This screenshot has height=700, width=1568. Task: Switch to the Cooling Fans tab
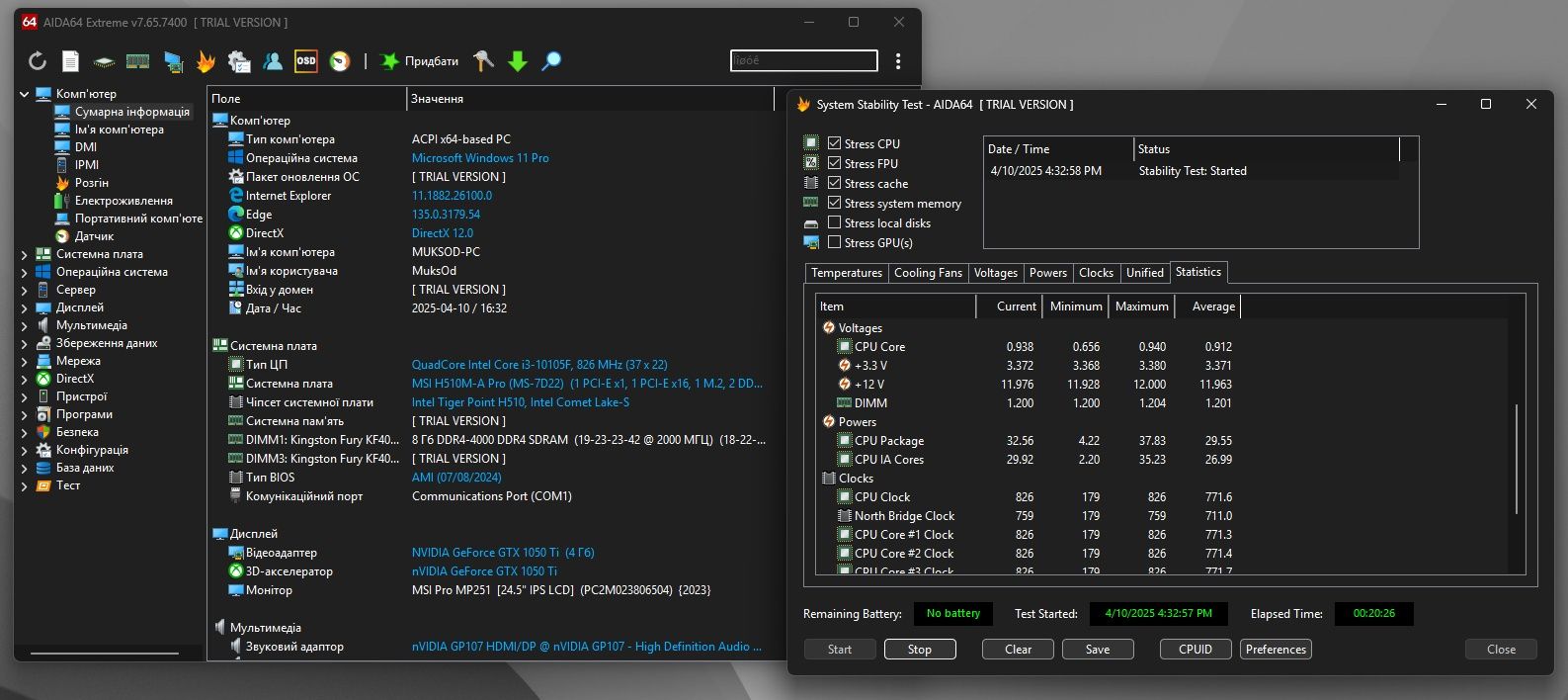point(928,273)
